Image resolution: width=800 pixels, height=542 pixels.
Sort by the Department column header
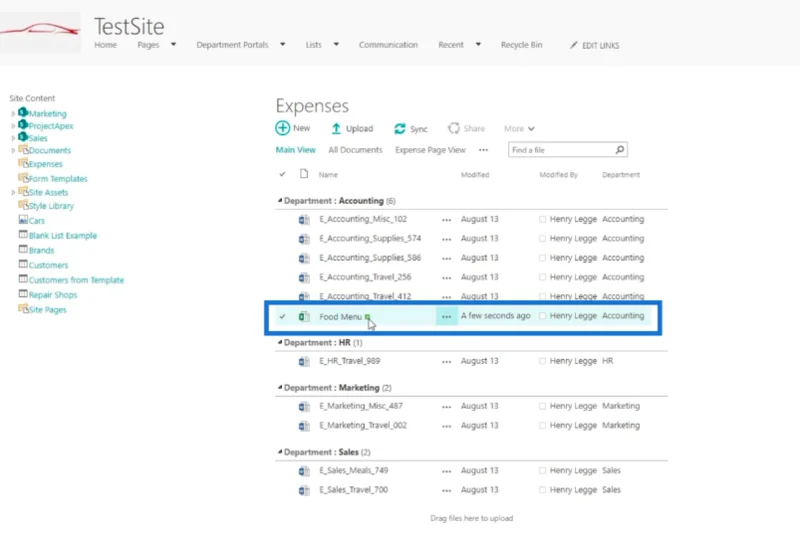coord(620,175)
